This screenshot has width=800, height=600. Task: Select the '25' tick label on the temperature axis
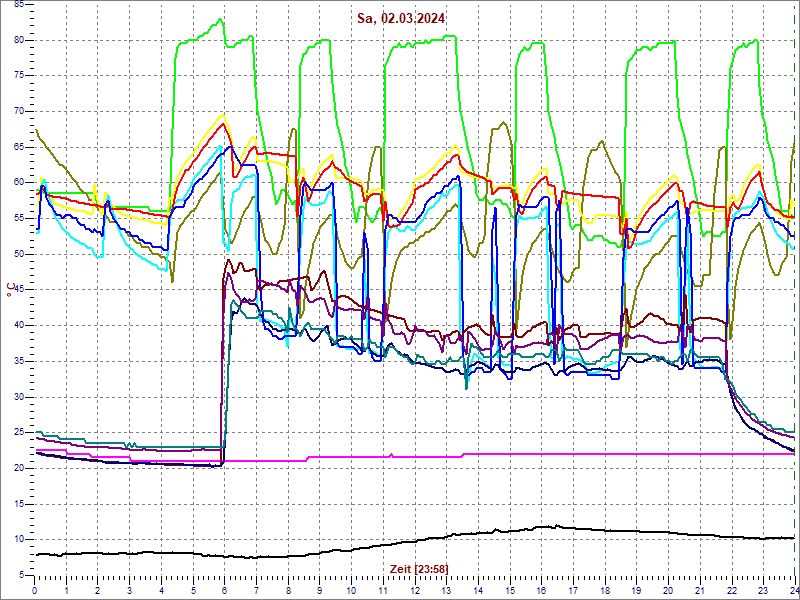[19, 433]
